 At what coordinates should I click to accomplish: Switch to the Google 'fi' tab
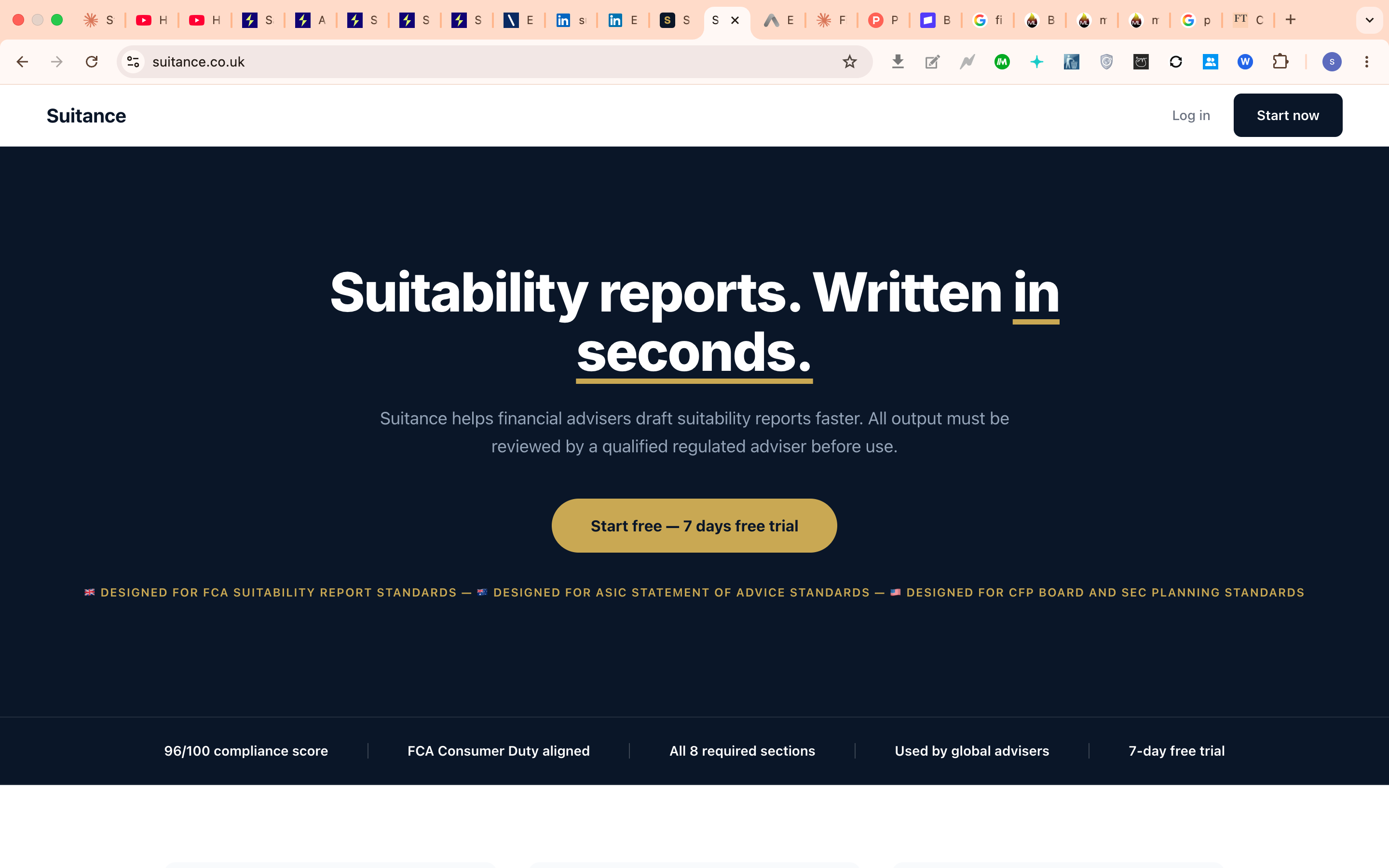(x=987, y=20)
